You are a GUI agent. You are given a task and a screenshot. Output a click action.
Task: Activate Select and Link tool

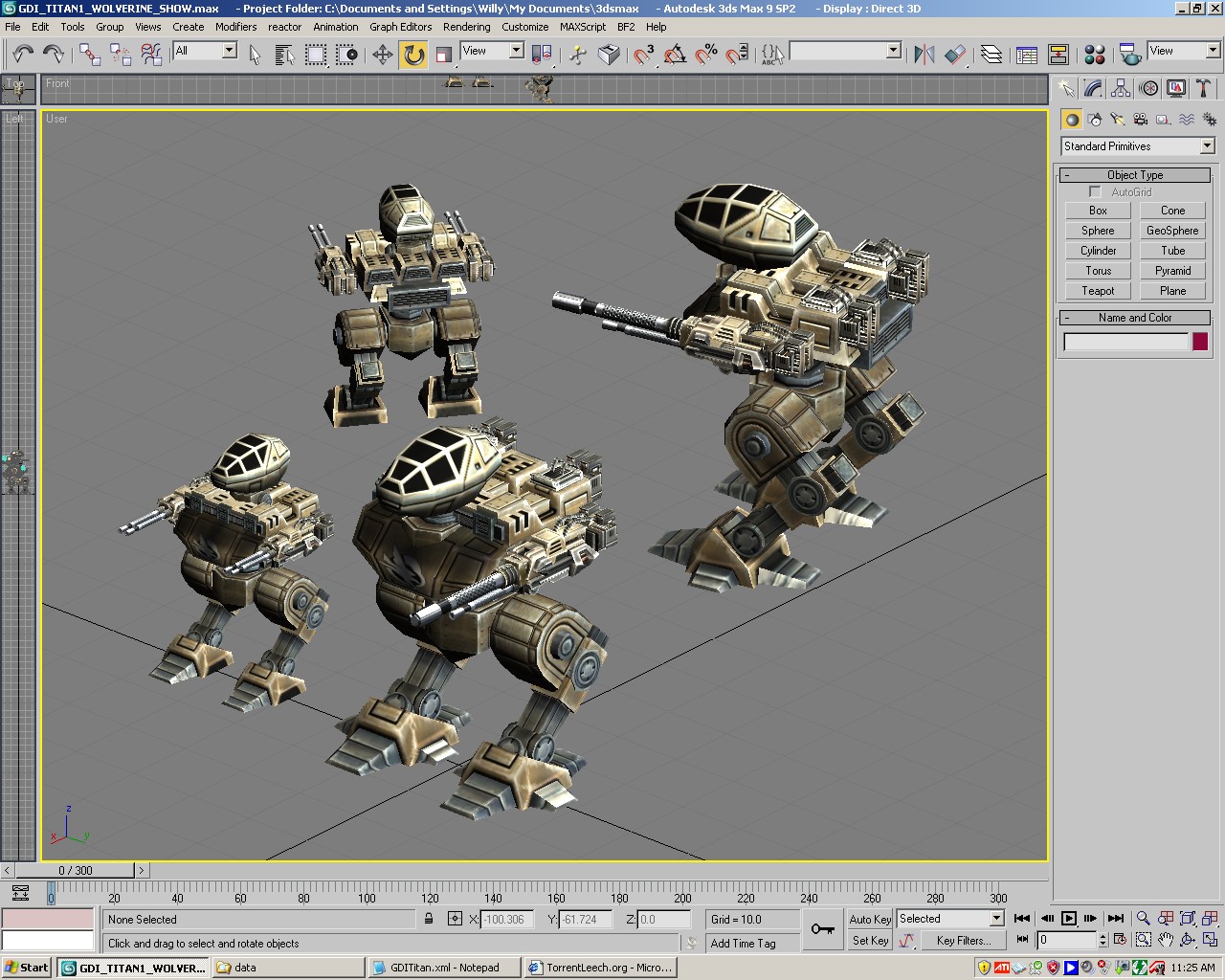click(x=90, y=54)
